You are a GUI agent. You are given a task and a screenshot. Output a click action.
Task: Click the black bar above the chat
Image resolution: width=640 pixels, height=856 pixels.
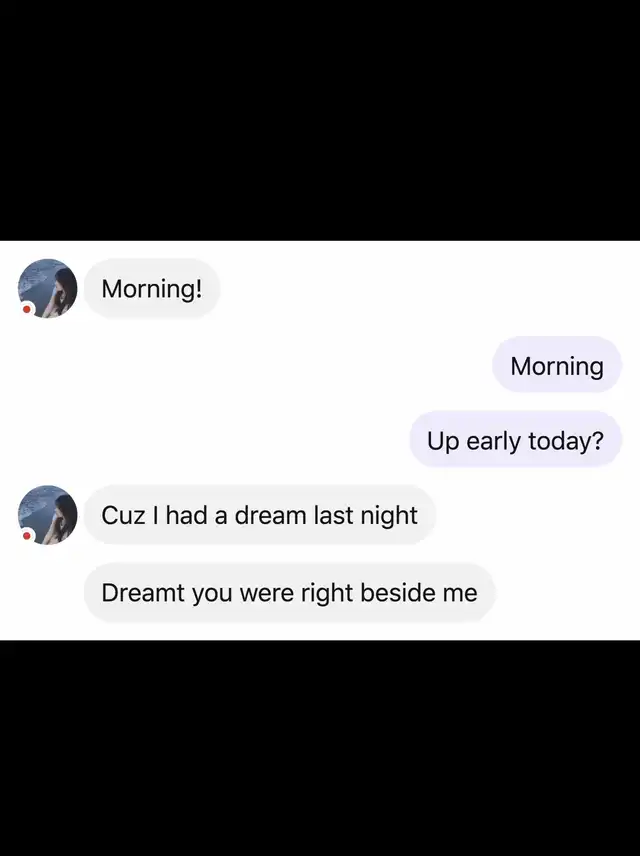pyautogui.click(x=320, y=120)
